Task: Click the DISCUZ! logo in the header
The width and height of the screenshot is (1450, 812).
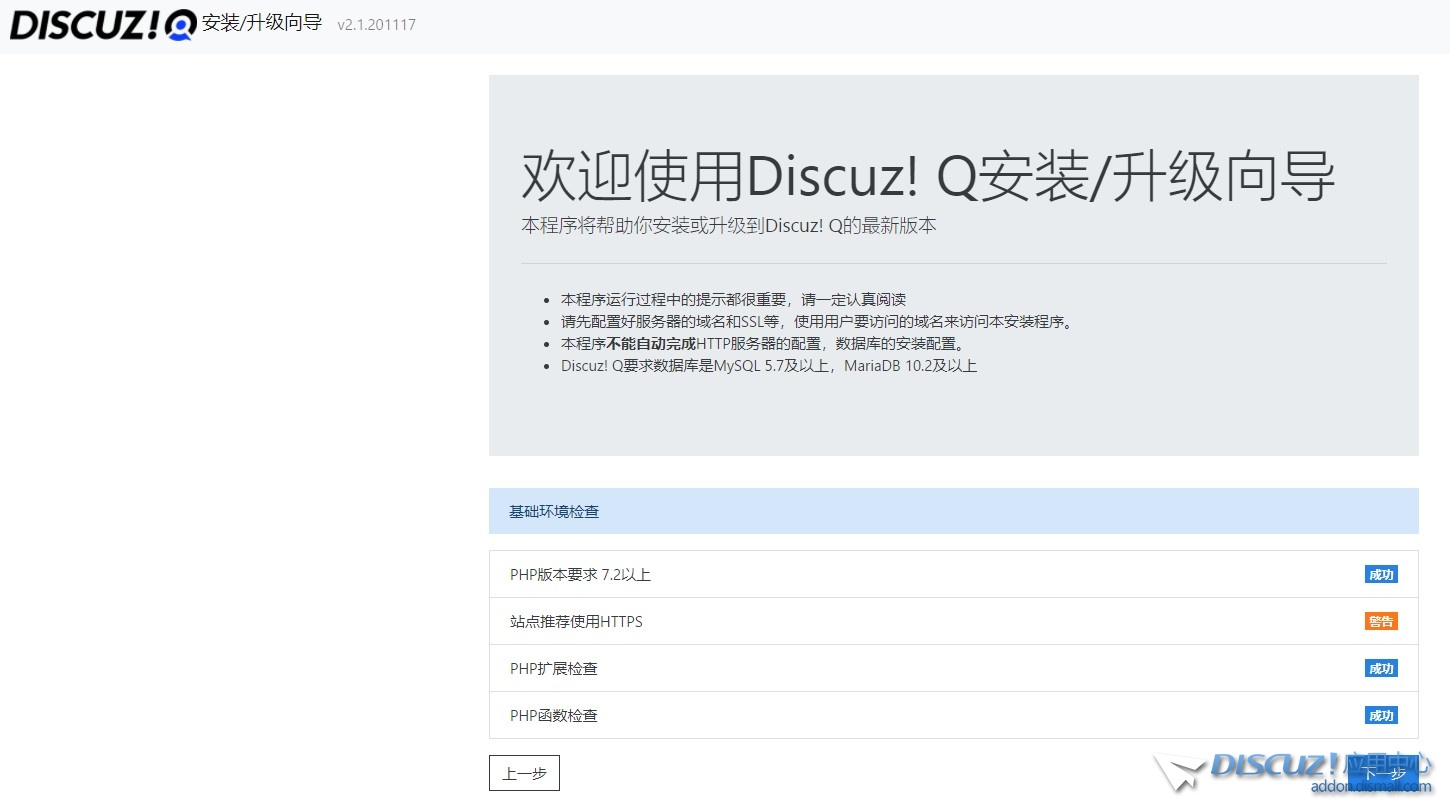Action: click(x=84, y=25)
